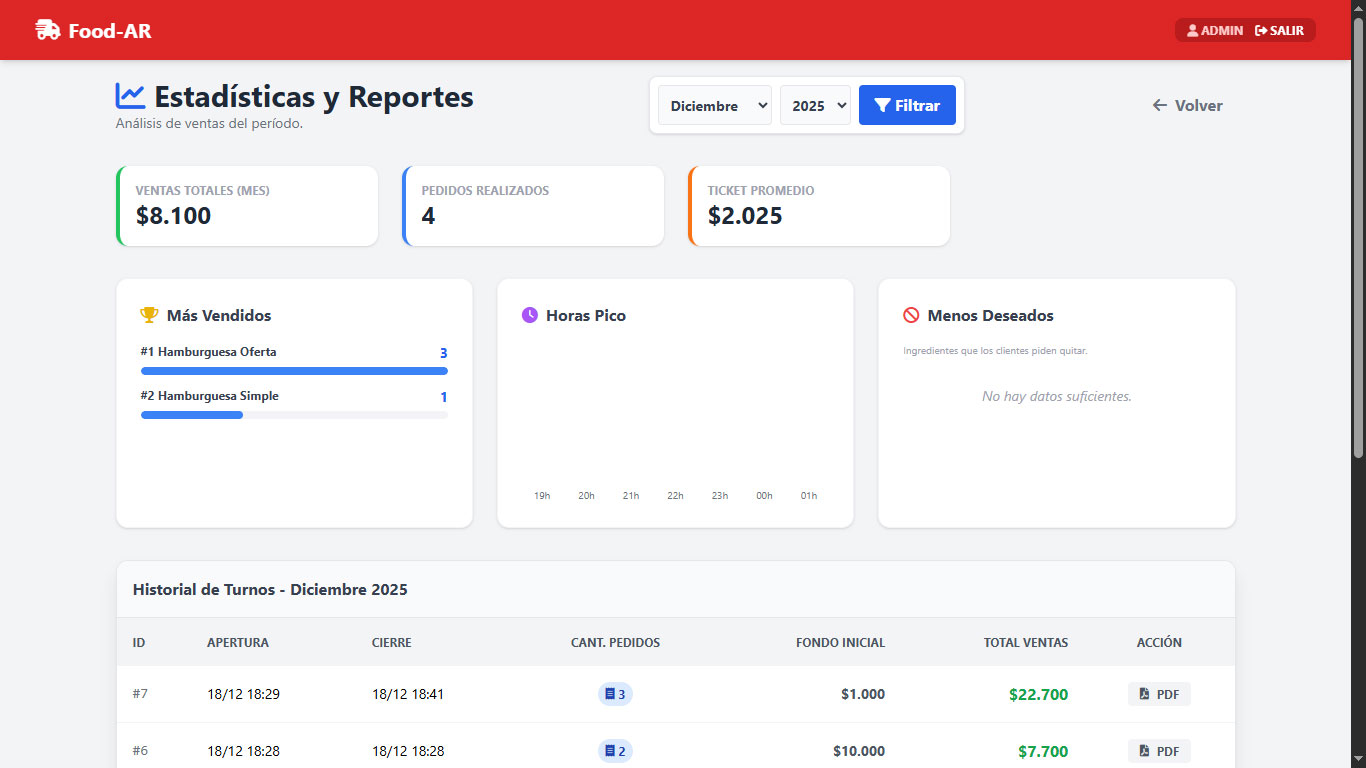This screenshot has height=768, width=1366.
Task: Click the order count badge for shift #7
Action: (x=615, y=694)
